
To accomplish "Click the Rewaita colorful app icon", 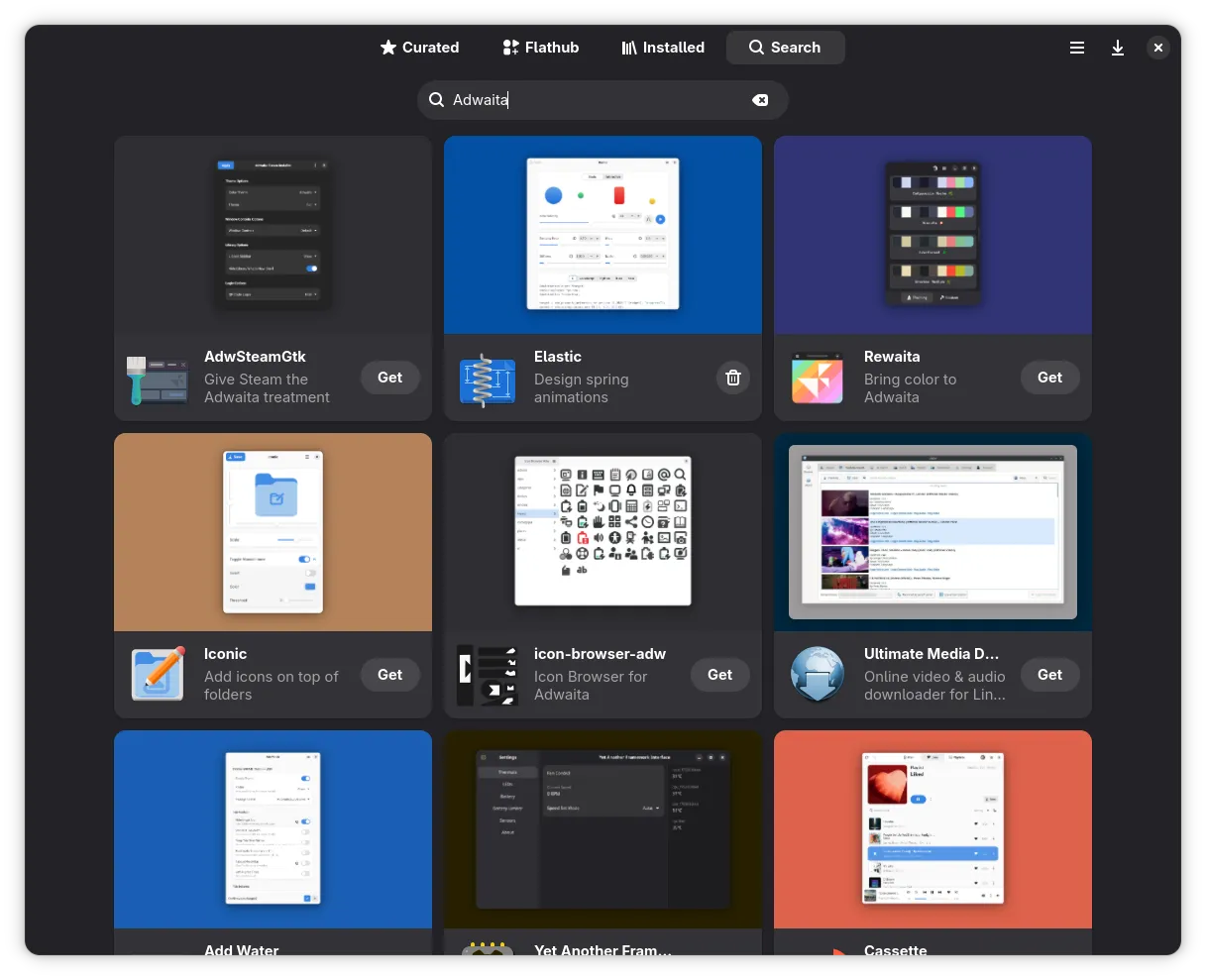I will pyautogui.click(x=818, y=380).
